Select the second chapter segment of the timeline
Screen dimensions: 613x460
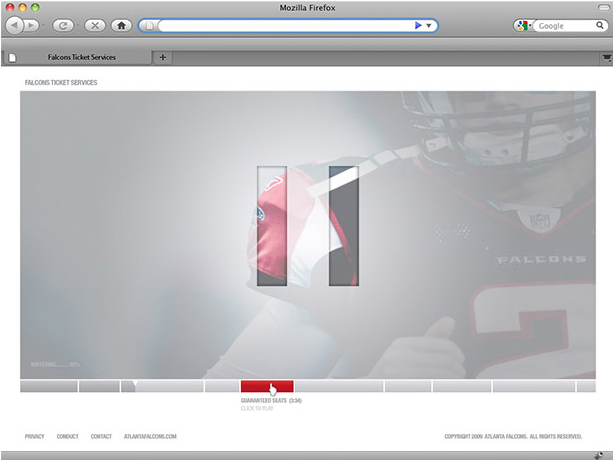[x=99, y=386]
